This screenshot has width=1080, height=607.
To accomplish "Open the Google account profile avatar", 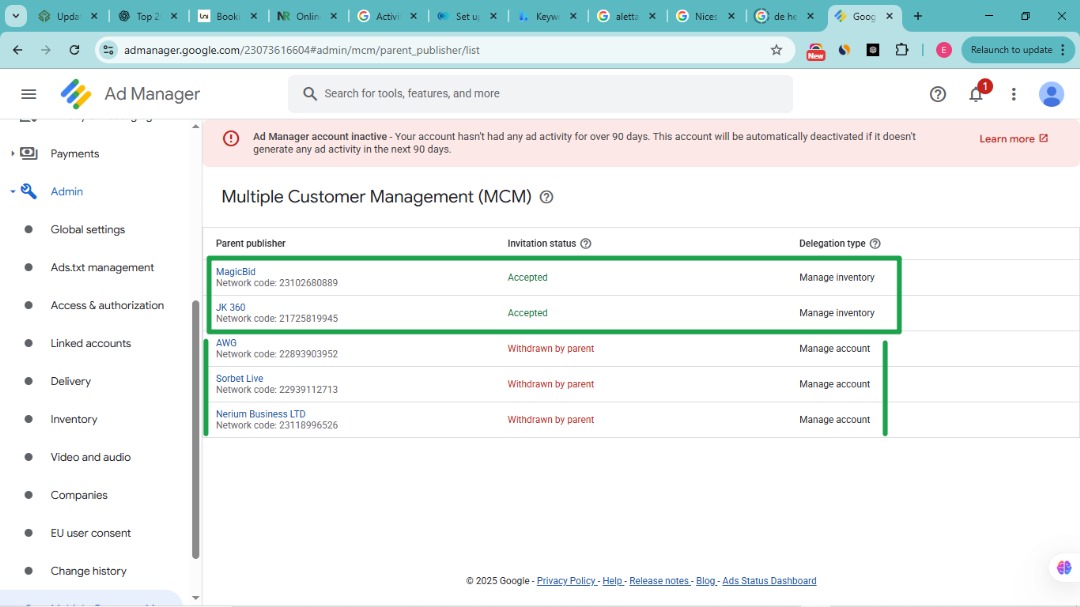I will pos(1051,94).
